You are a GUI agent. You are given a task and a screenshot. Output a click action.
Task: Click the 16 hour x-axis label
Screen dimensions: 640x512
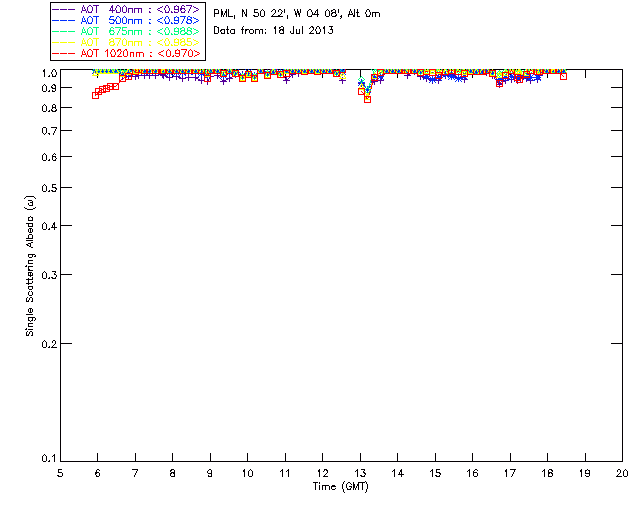click(x=472, y=473)
